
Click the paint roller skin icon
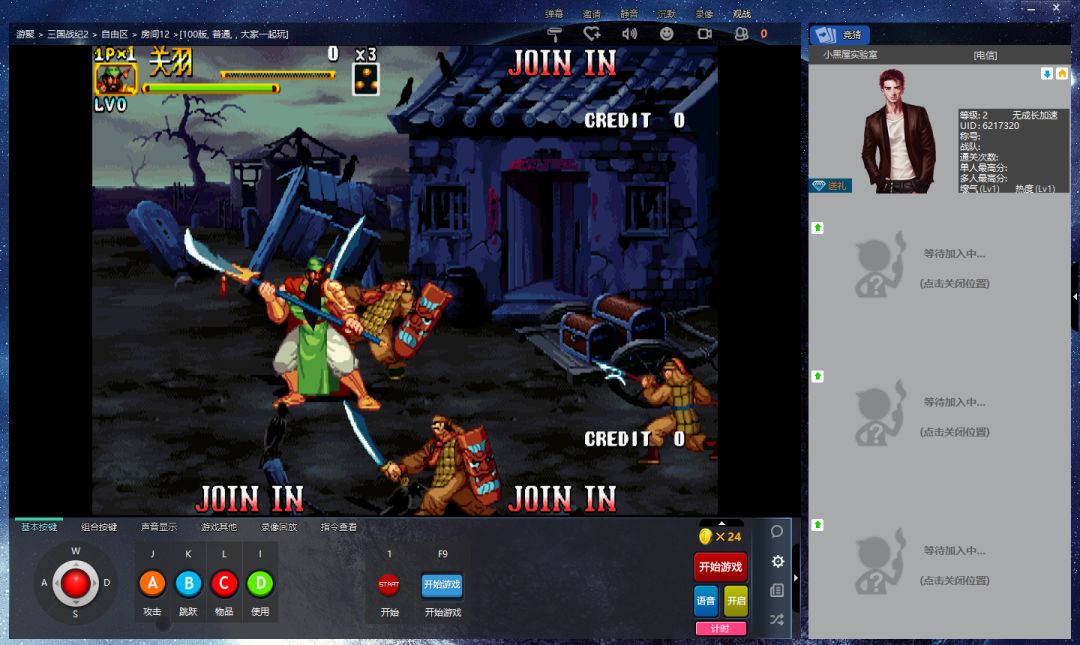point(554,34)
